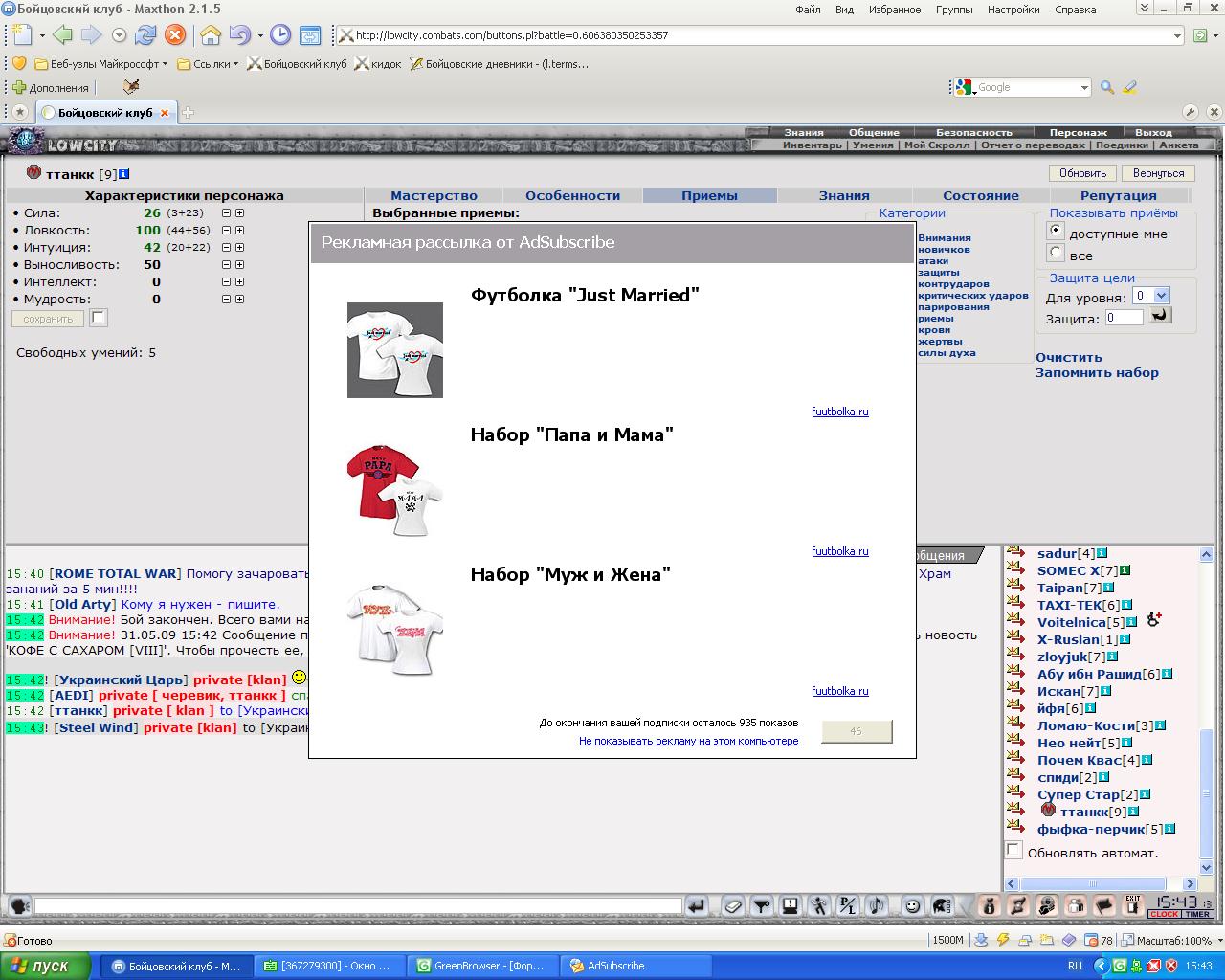This screenshot has height=980, width=1225.
Task: Click the red Stop loading icon
Action: [x=174, y=35]
